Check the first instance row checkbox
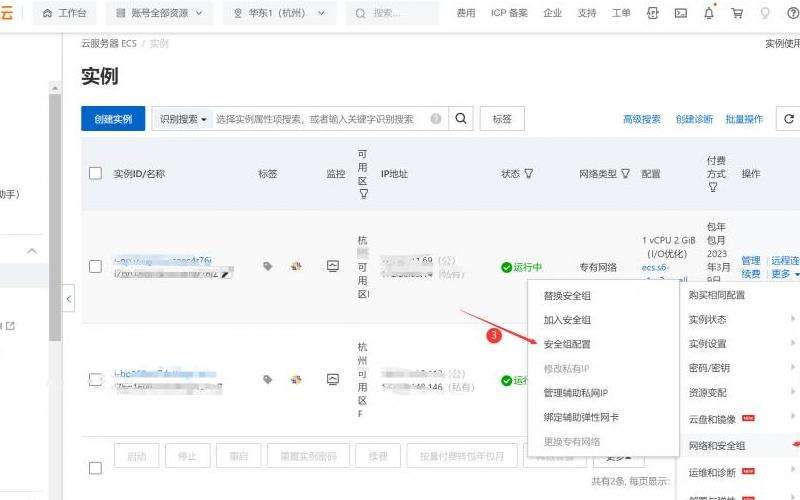Image resolution: width=800 pixels, height=500 pixels. tap(95, 266)
